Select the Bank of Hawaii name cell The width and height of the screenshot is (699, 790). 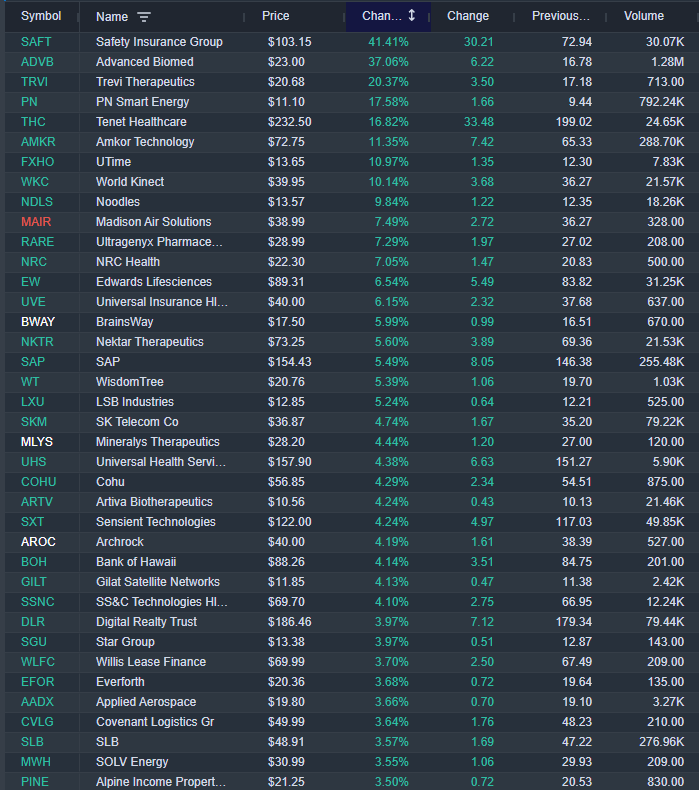tap(136, 562)
